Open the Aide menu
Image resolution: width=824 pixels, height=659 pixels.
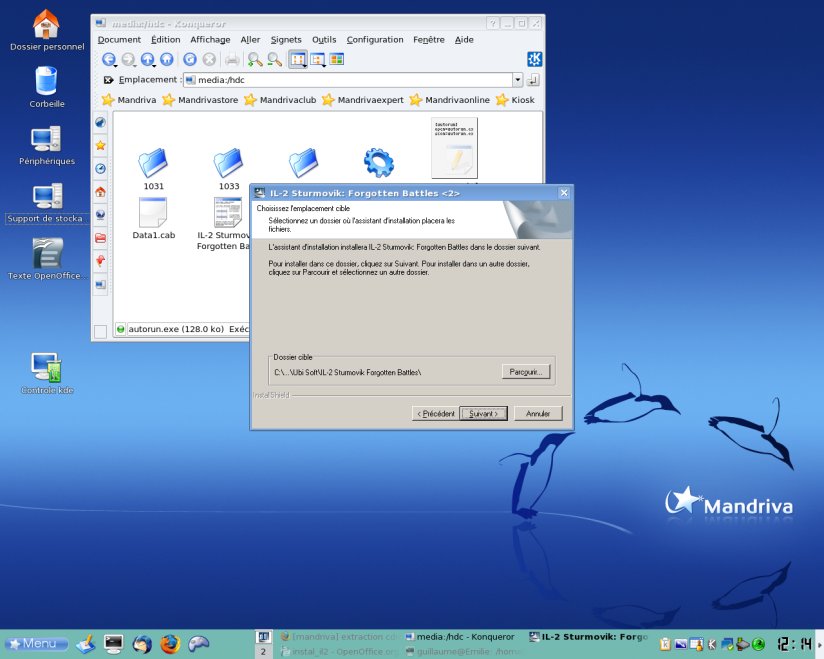[464, 39]
